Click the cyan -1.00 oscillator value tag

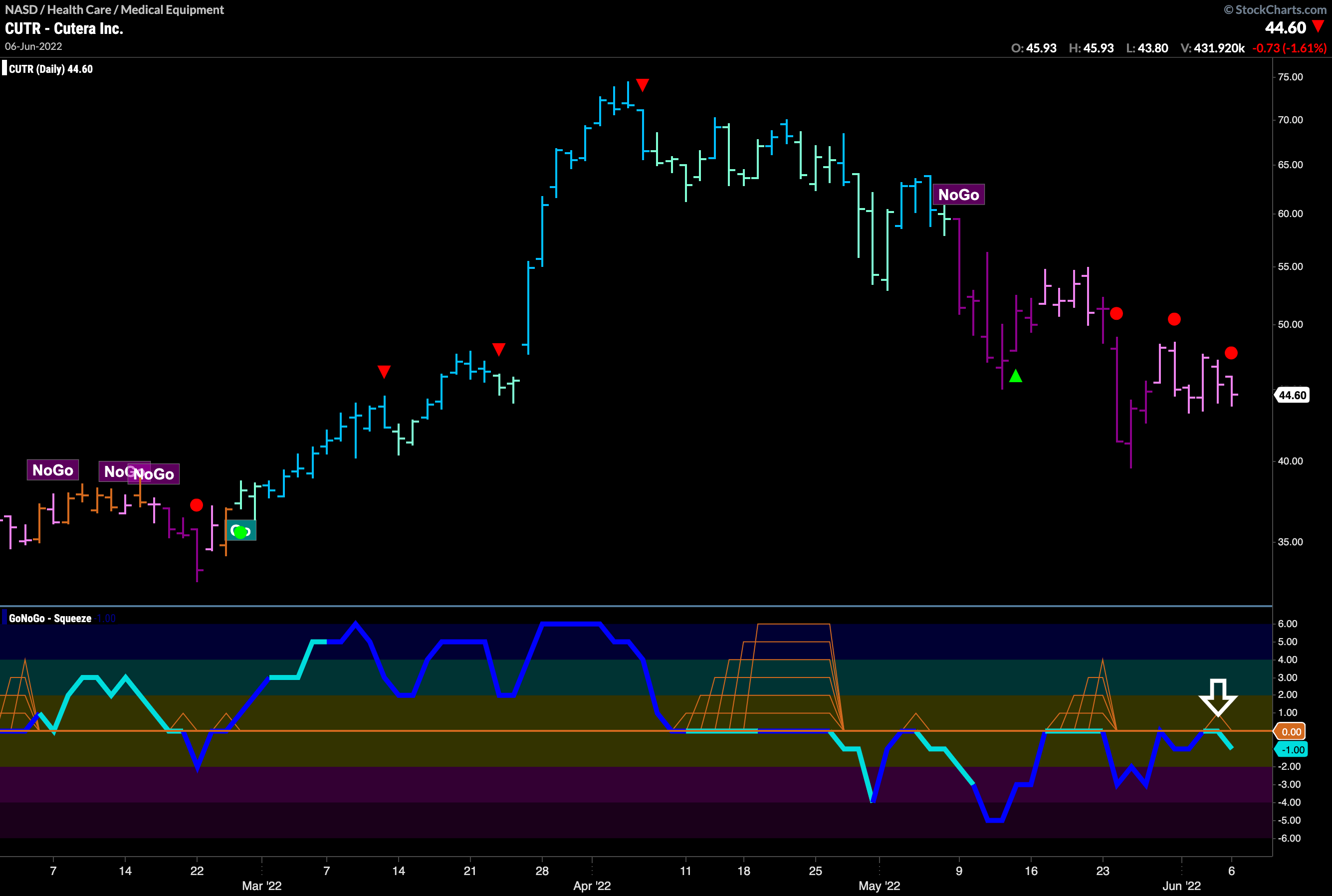pyautogui.click(x=1292, y=749)
